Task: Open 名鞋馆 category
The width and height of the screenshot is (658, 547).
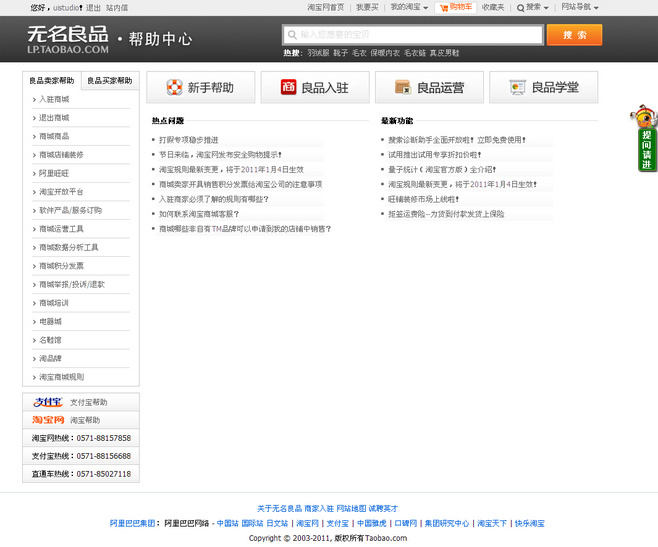Action: pyautogui.click(x=50, y=340)
